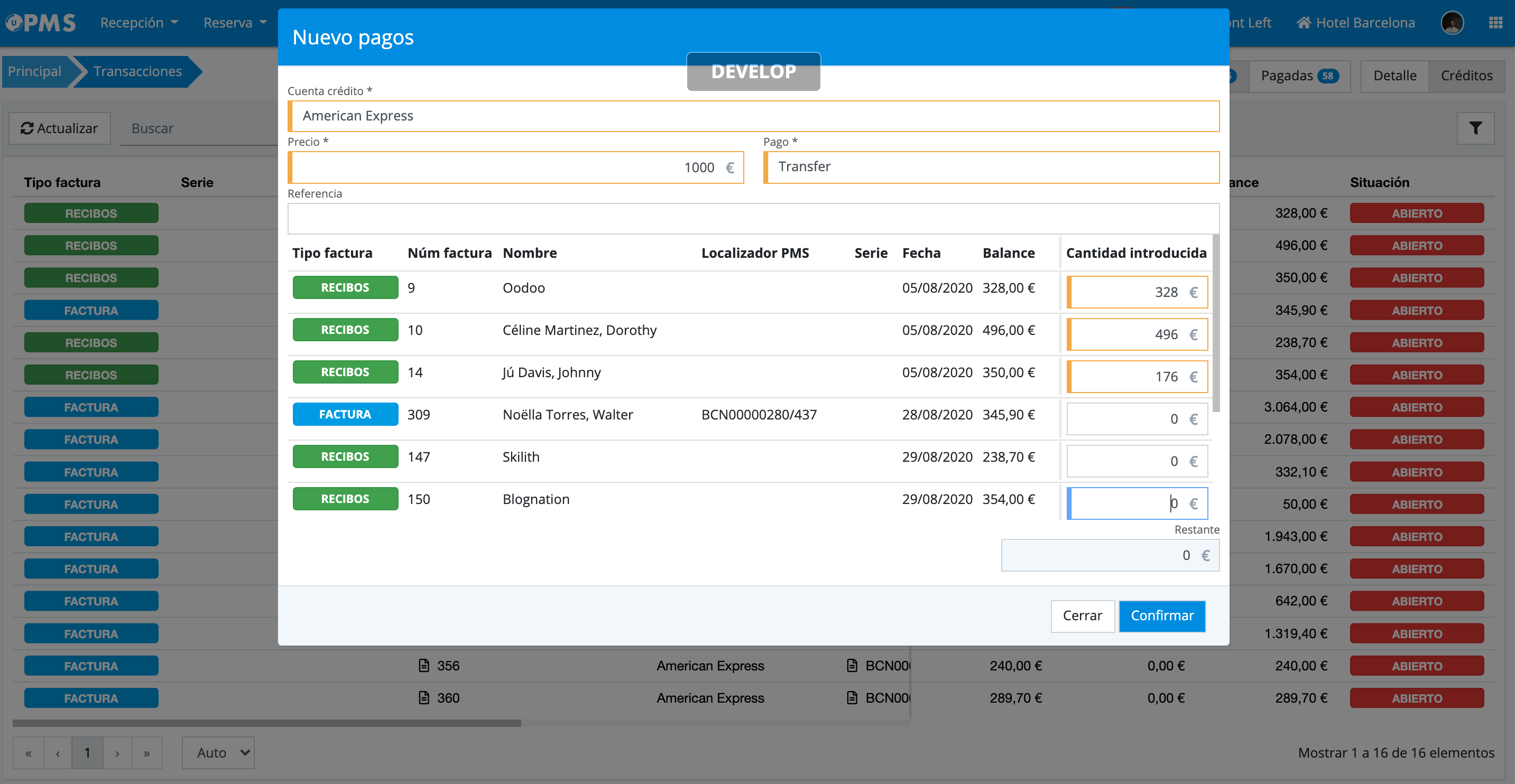The width and height of the screenshot is (1515, 784).
Task: Sort by Situación column header
Action: (x=1380, y=183)
